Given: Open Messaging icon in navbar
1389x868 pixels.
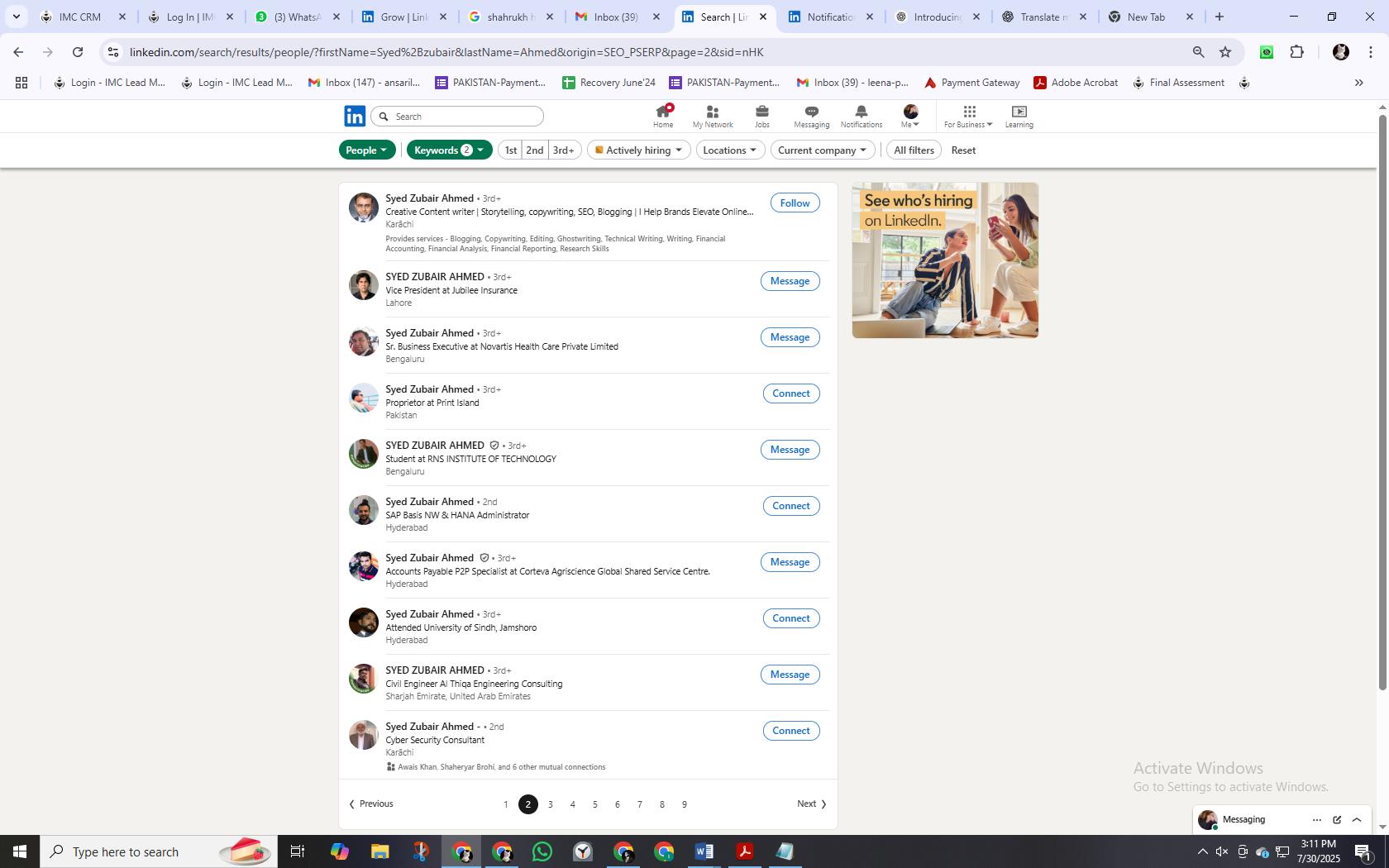Looking at the screenshot, I should pos(811,116).
